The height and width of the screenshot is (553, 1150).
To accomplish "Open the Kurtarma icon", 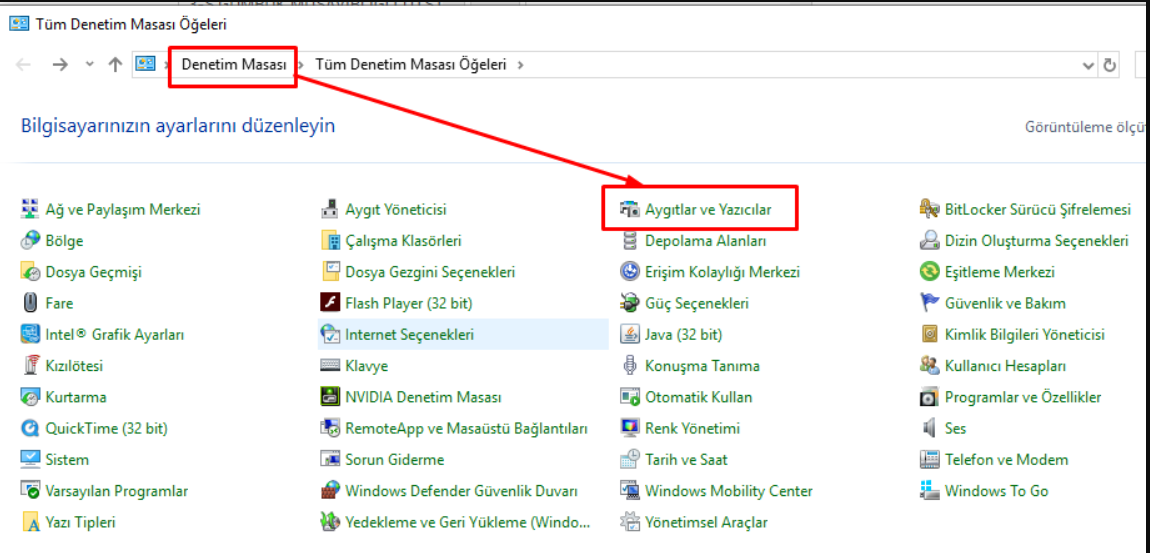I will [x=30, y=397].
